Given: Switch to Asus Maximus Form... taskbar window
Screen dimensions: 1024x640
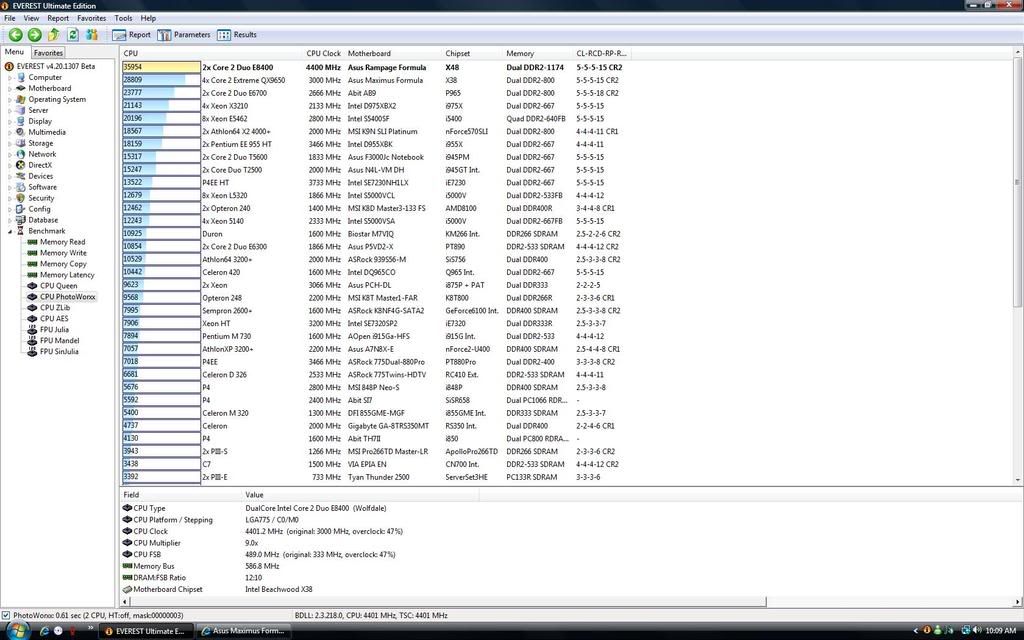Looking at the screenshot, I should point(244,631).
